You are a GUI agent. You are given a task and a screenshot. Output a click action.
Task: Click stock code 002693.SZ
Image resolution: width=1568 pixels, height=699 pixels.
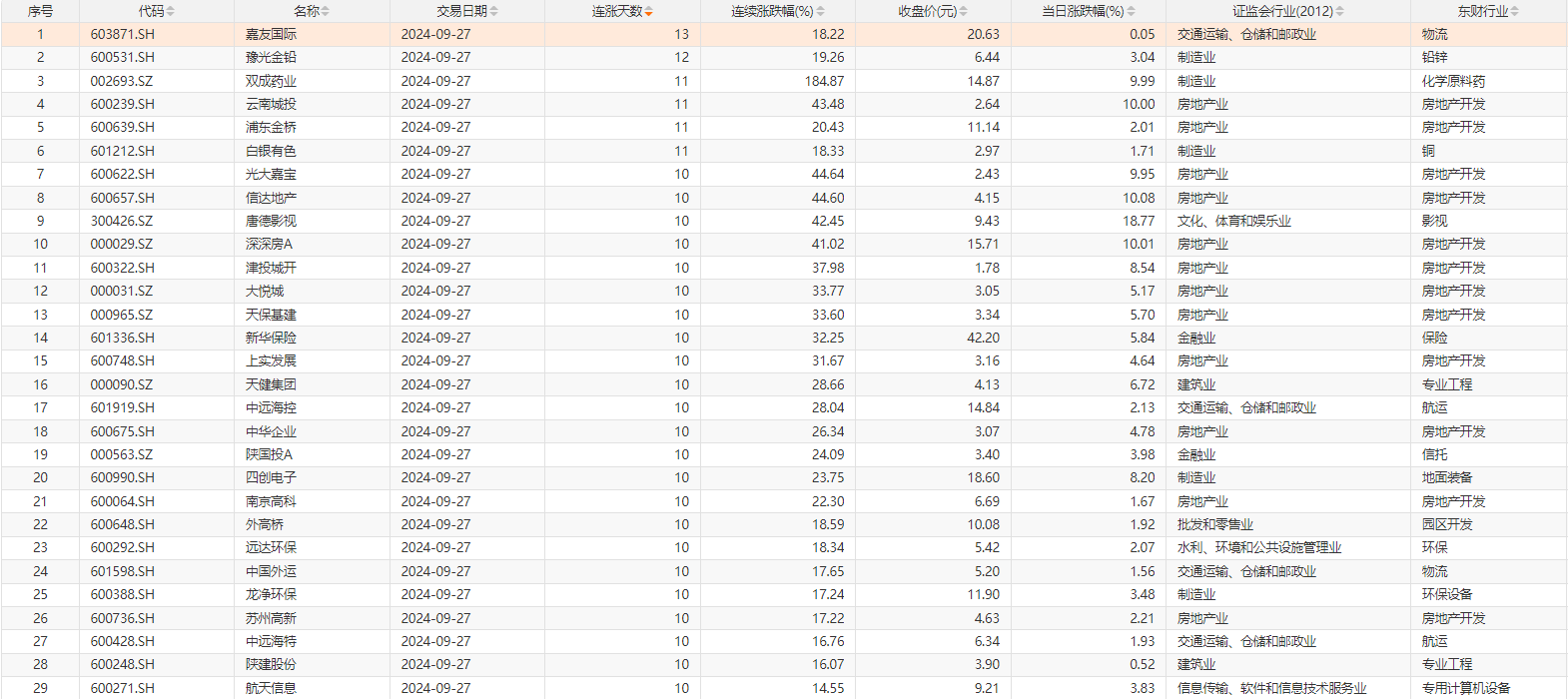(122, 81)
